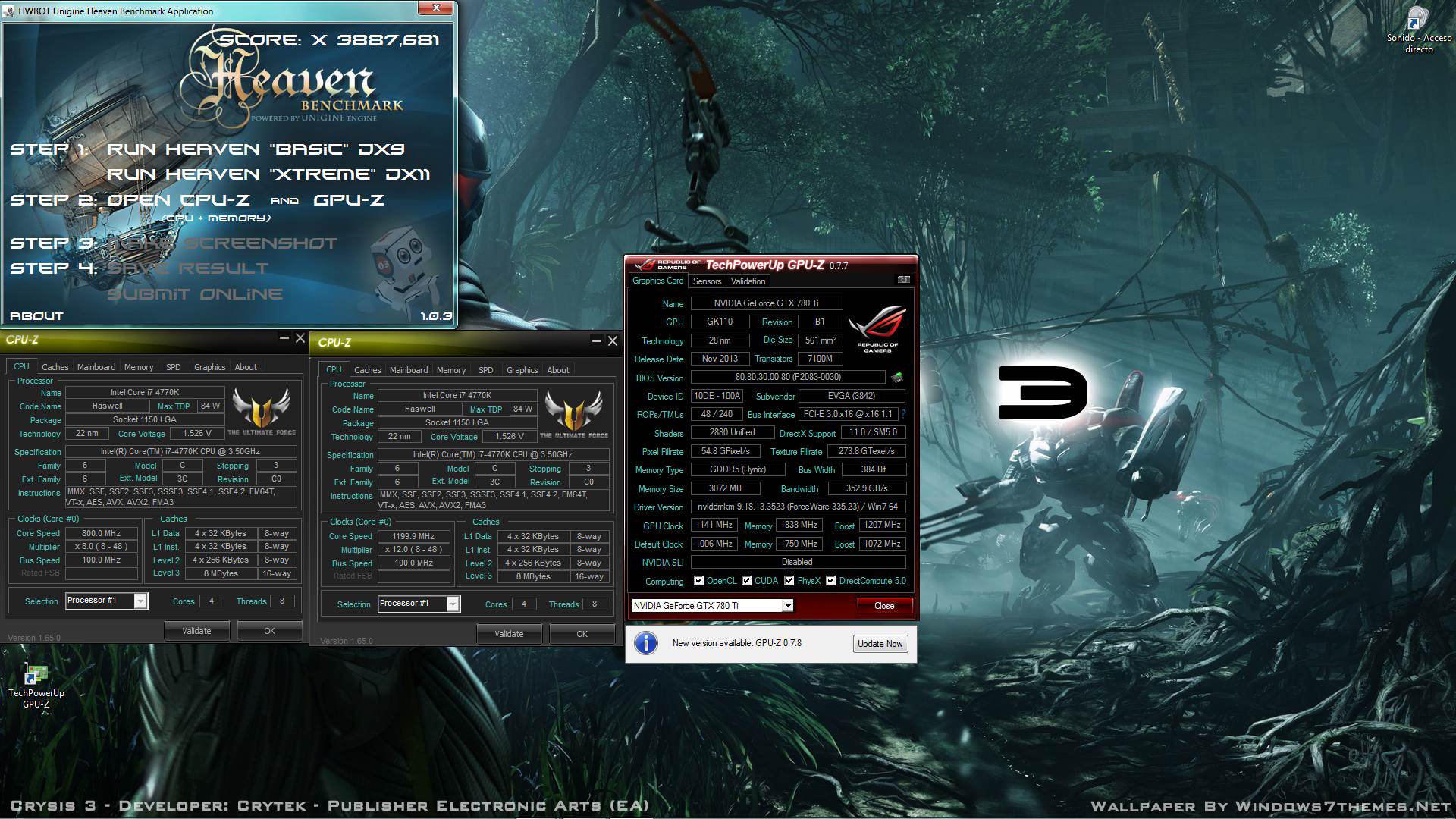Click Core Speed value 800.0 MHz
Image resolution: width=1456 pixels, height=819 pixels.
pyautogui.click(x=101, y=533)
